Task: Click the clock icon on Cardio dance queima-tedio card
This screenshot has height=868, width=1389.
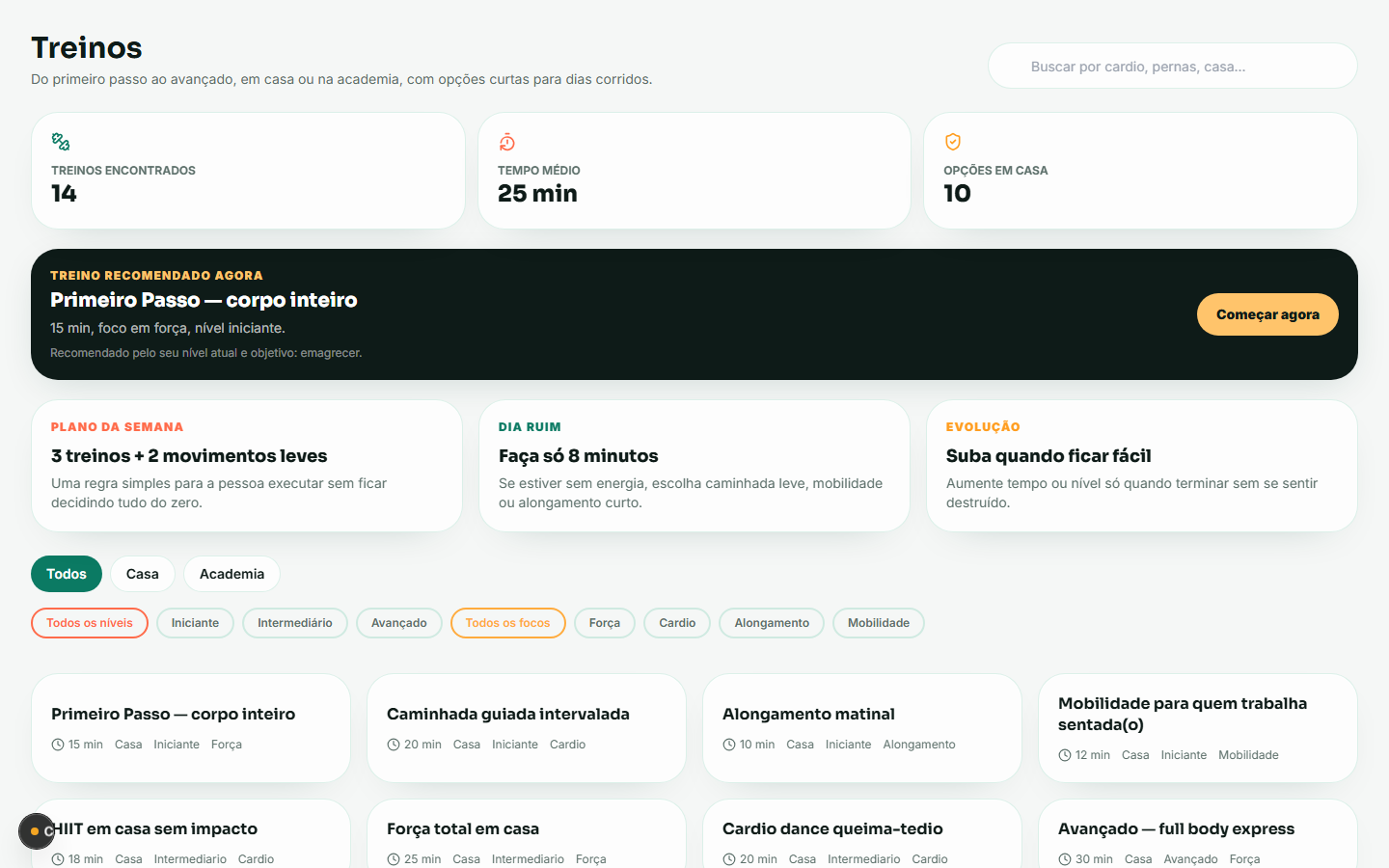Action: pos(729,859)
